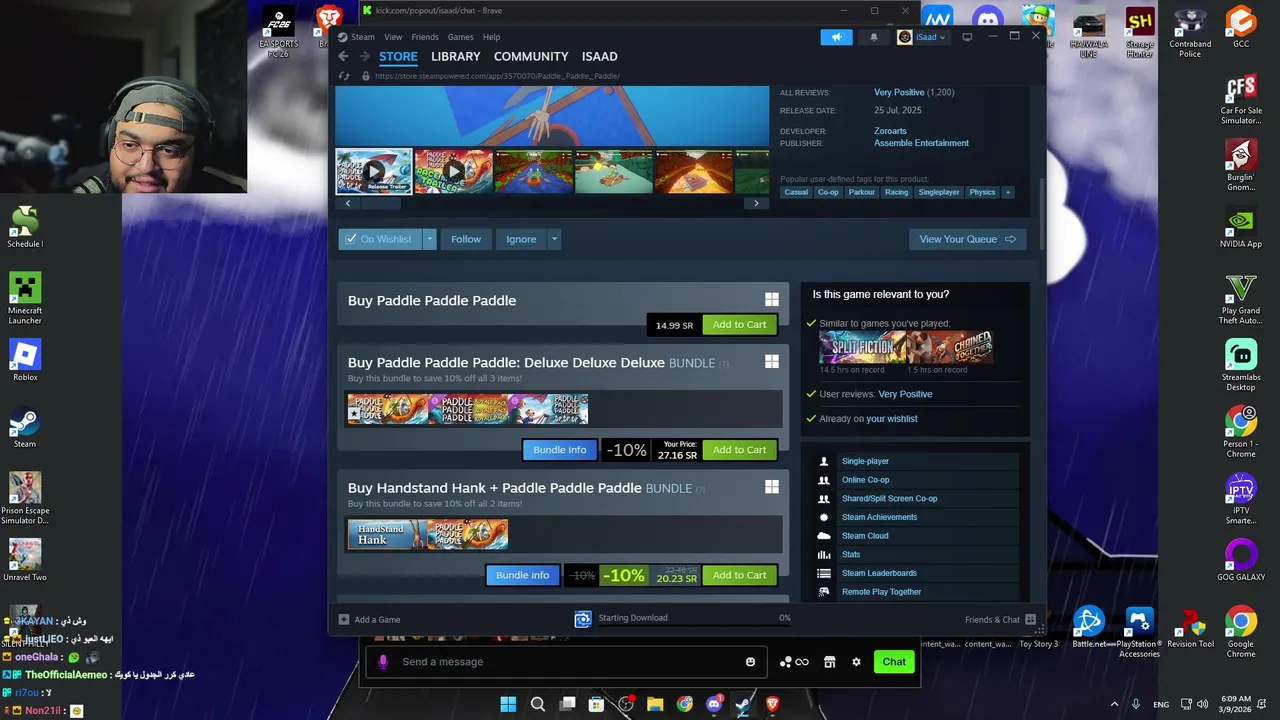Open the emoji picker in Kick chat
This screenshot has height=720, width=1280.
[750, 662]
